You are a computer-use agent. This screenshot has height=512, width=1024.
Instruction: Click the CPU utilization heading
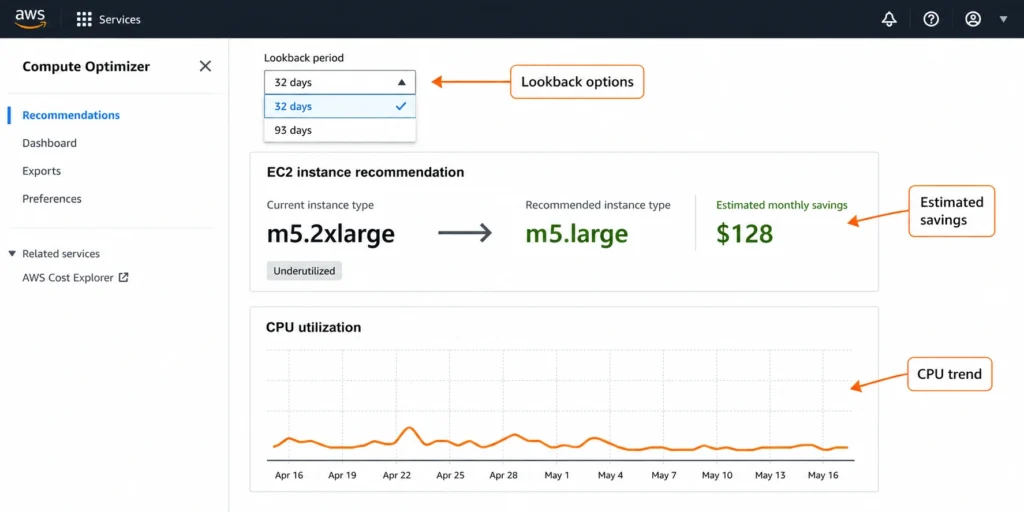click(x=313, y=327)
